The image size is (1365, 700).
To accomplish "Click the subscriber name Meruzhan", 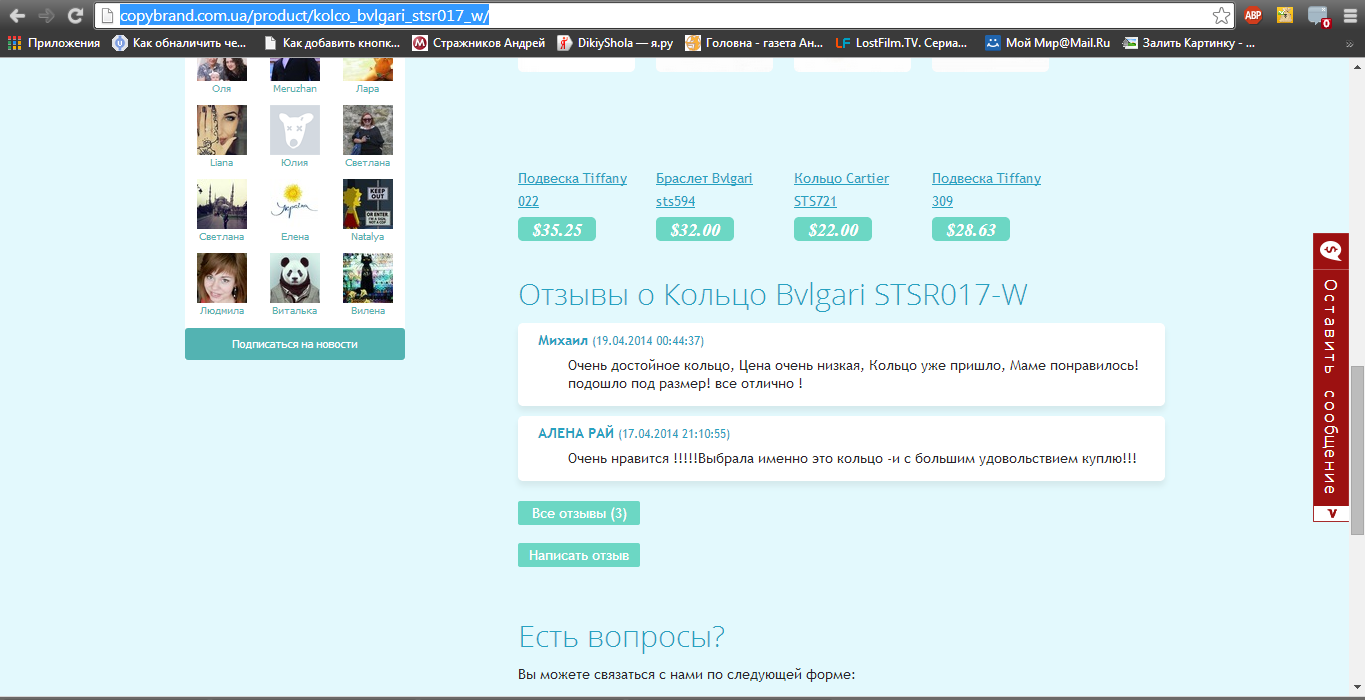I will coord(295,89).
